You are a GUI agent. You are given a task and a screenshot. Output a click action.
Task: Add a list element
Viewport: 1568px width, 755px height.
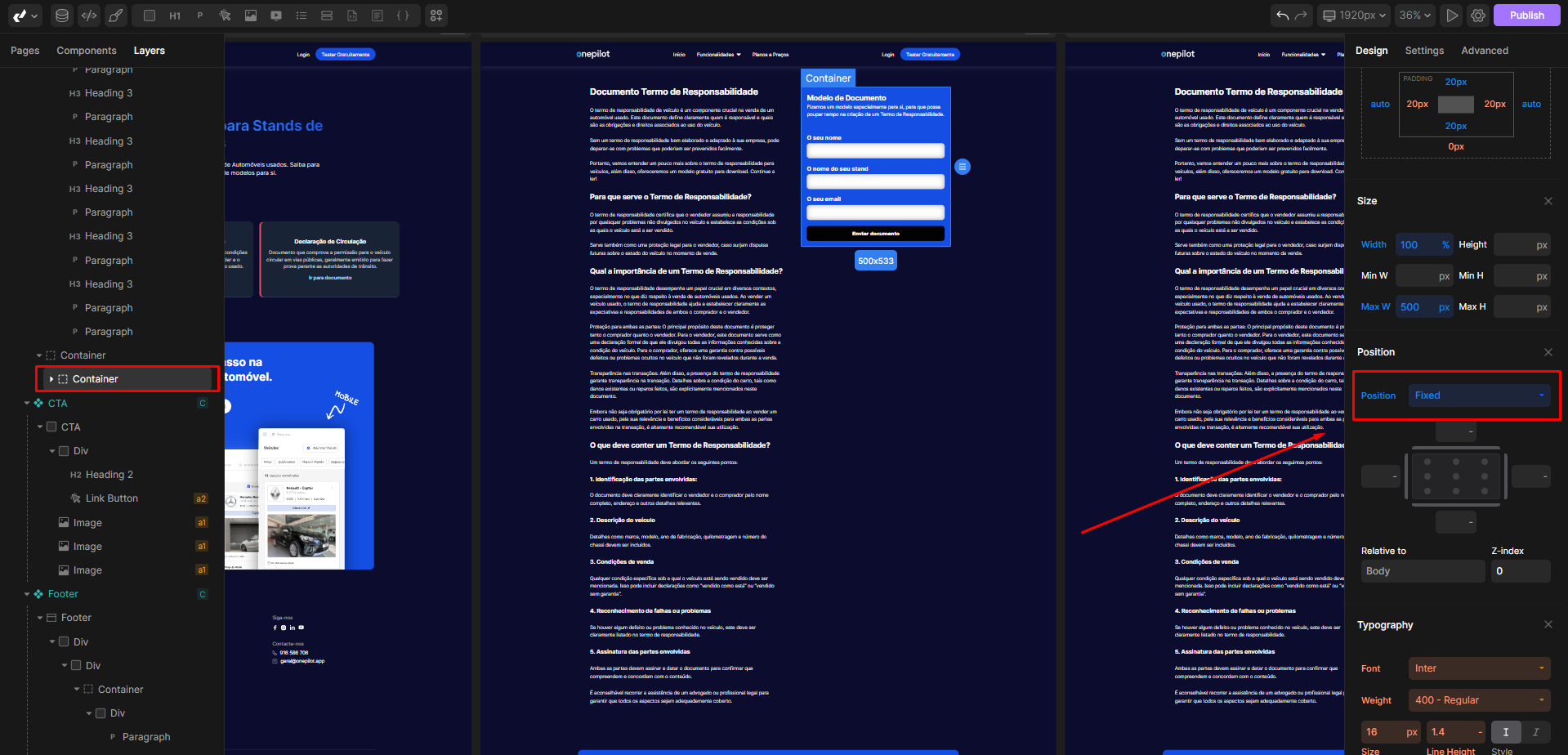click(x=302, y=16)
